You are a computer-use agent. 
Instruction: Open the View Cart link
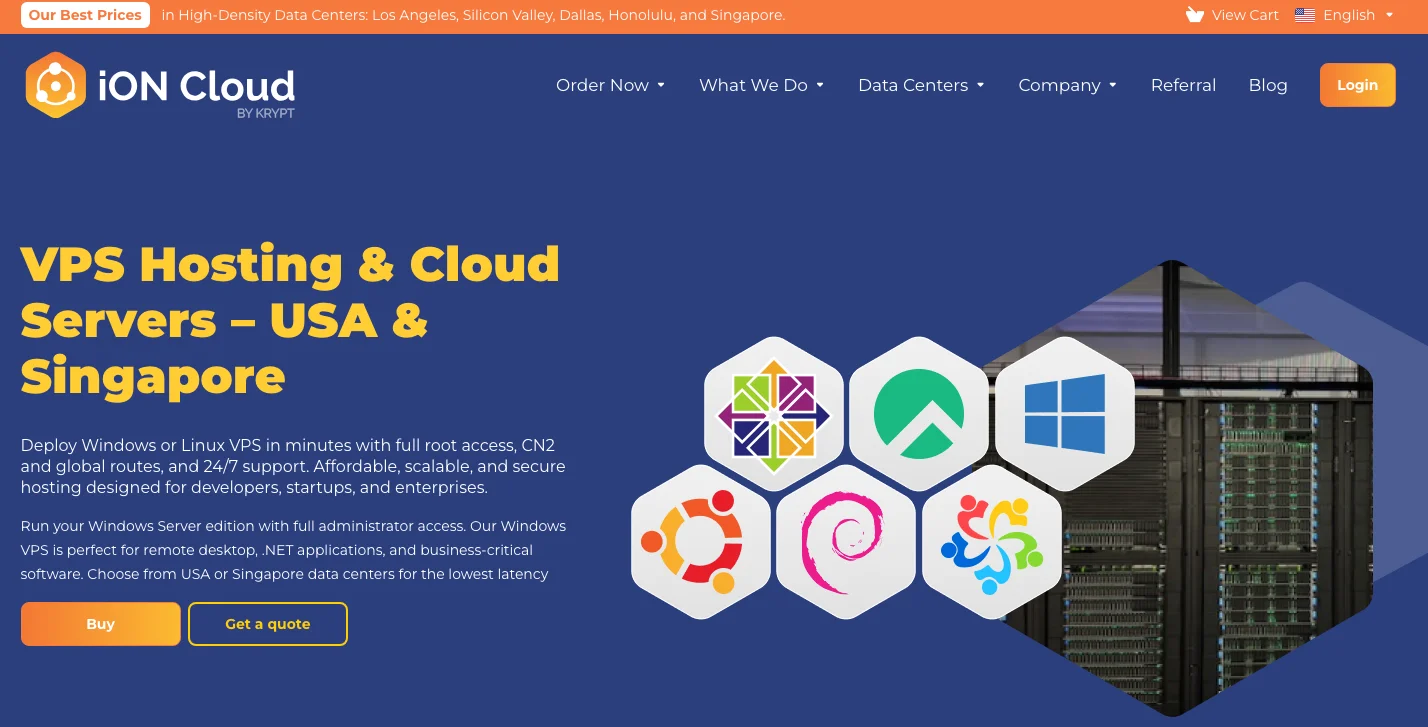pyautogui.click(x=1245, y=15)
